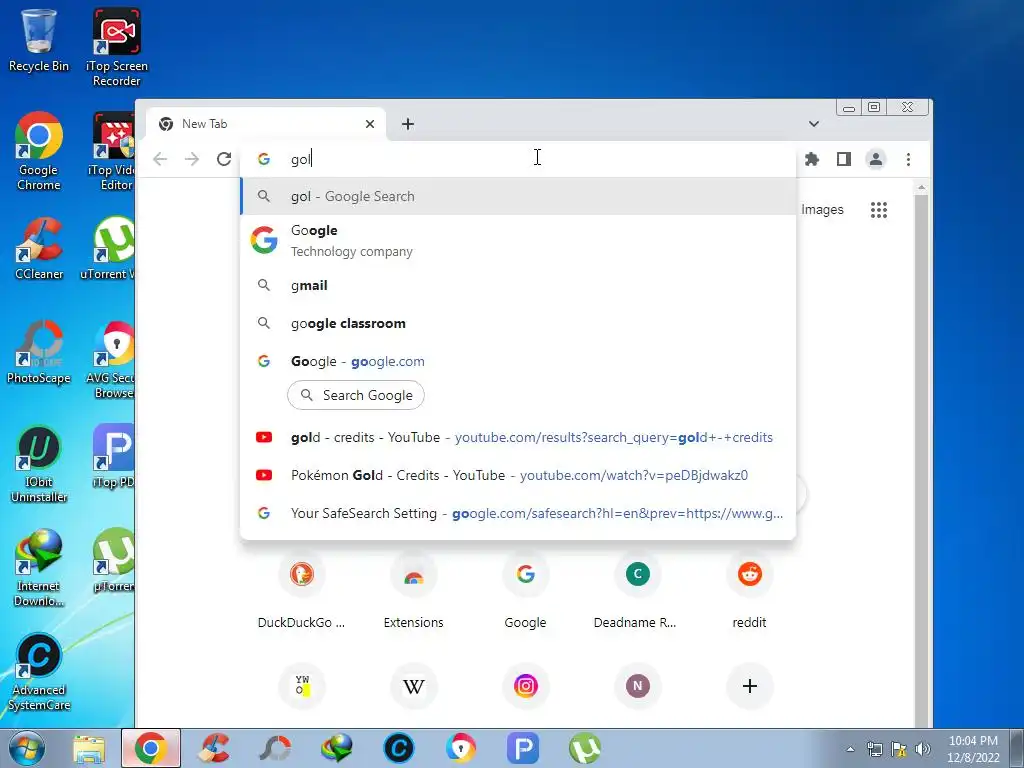Open the Google apps grid
This screenshot has width=1024, height=768.
tap(879, 210)
